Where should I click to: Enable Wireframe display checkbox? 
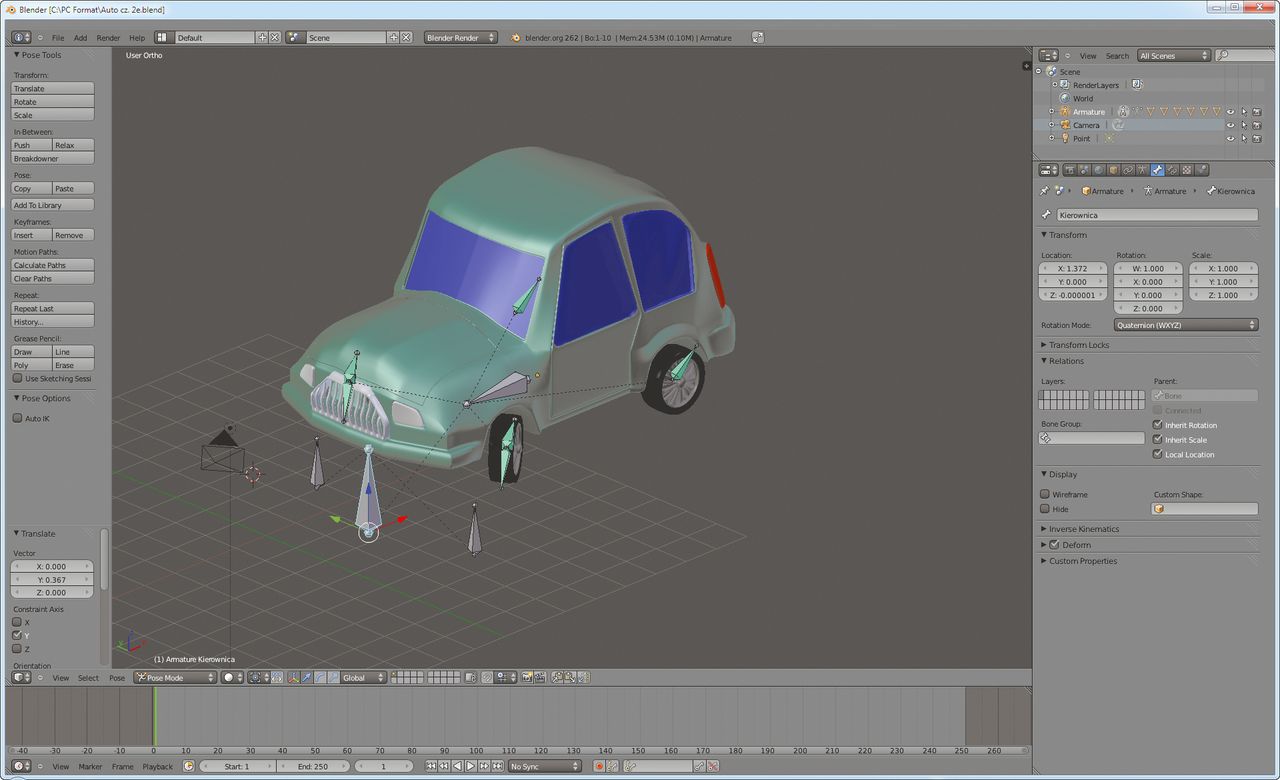click(x=1045, y=494)
